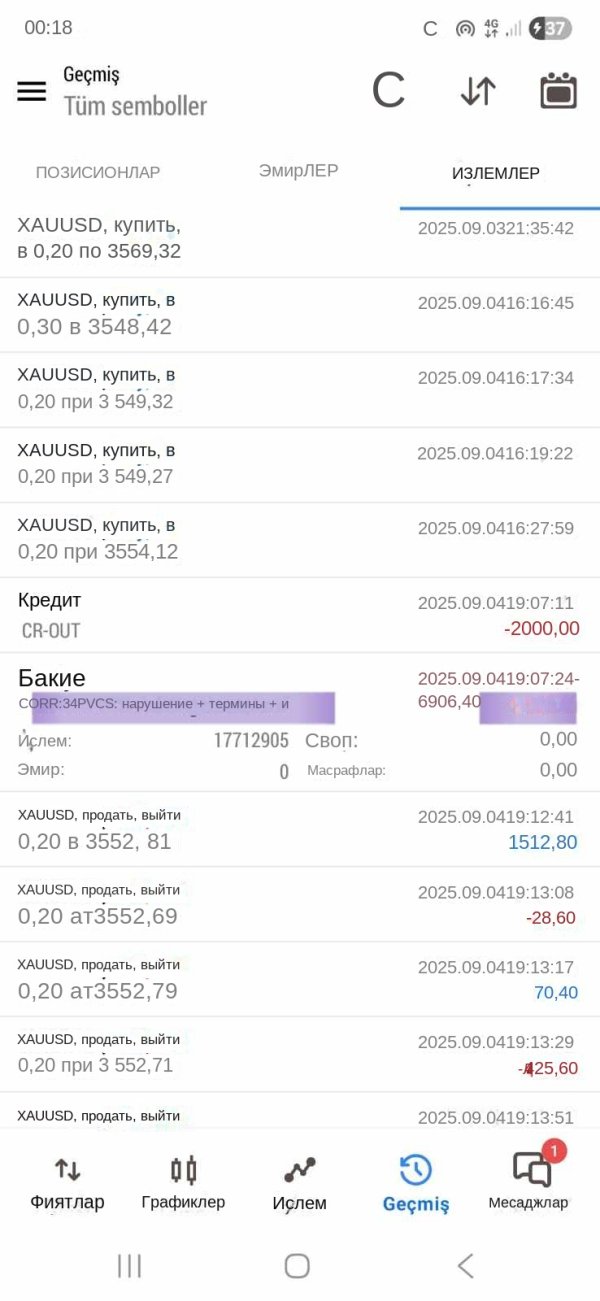
Task: Tap the XAUUSD sell deal with 1512,80 profit
Action: click(x=300, y=829)
